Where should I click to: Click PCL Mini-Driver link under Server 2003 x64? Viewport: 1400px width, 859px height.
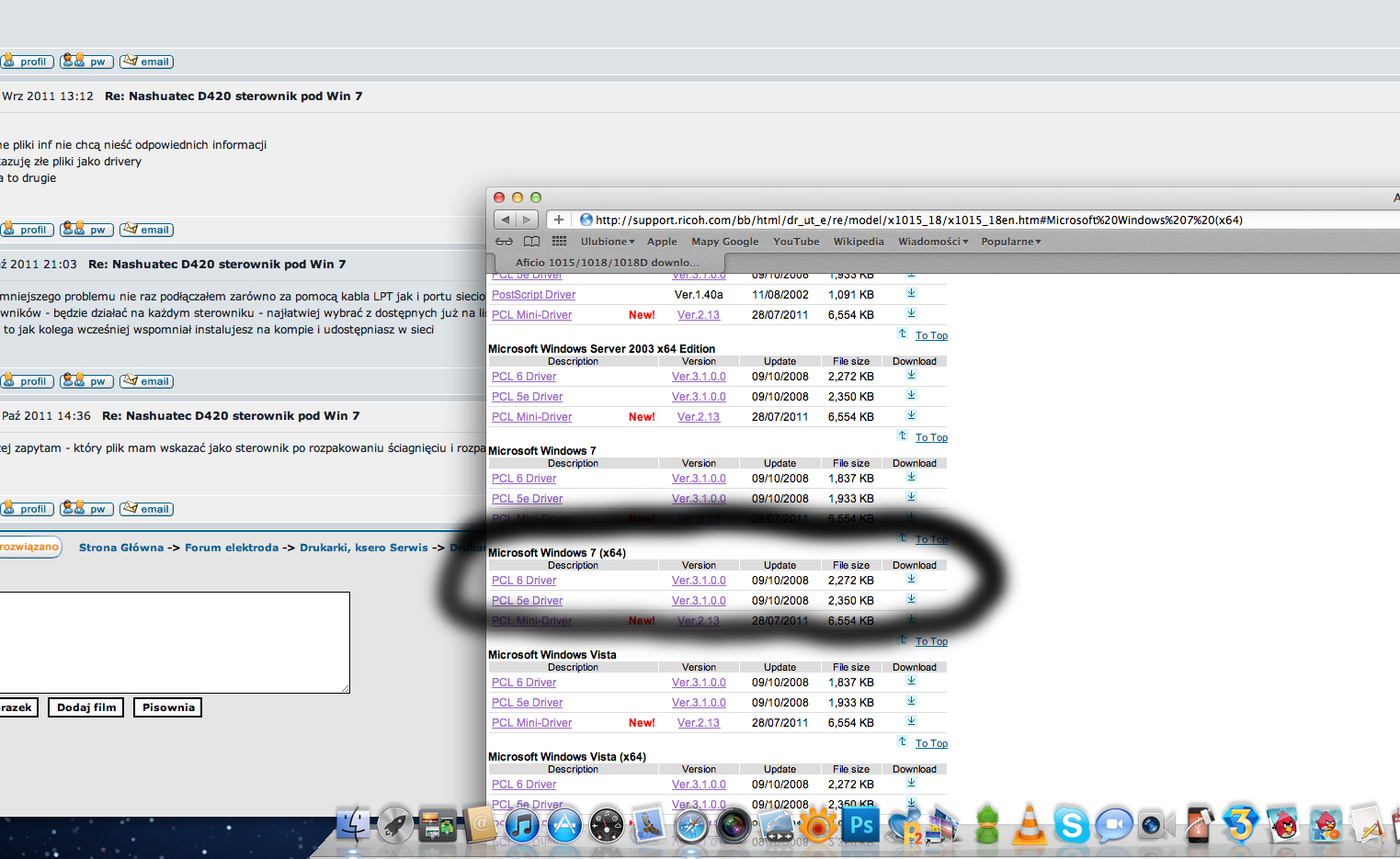pos(531,417)
